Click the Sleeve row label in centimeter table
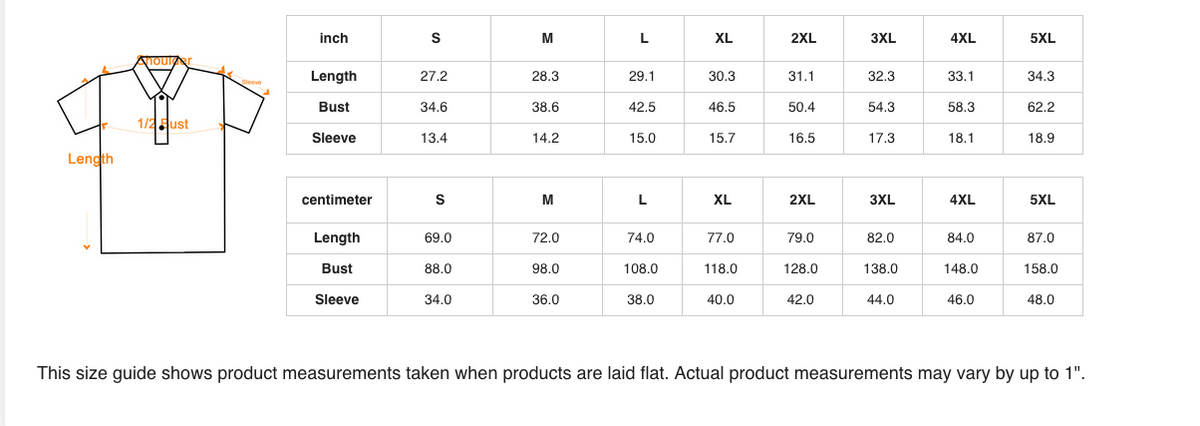Viewport: 1200px width, 426px height. point(336,299)
